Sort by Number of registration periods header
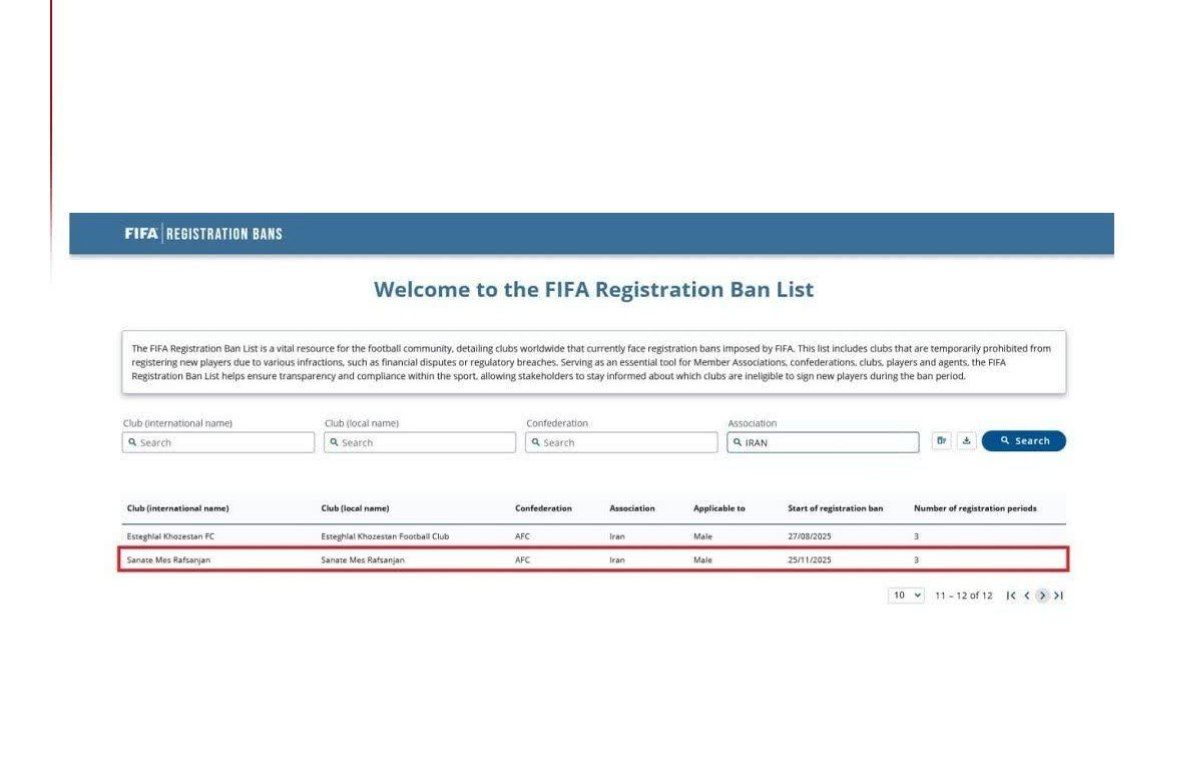 point(975,509)
